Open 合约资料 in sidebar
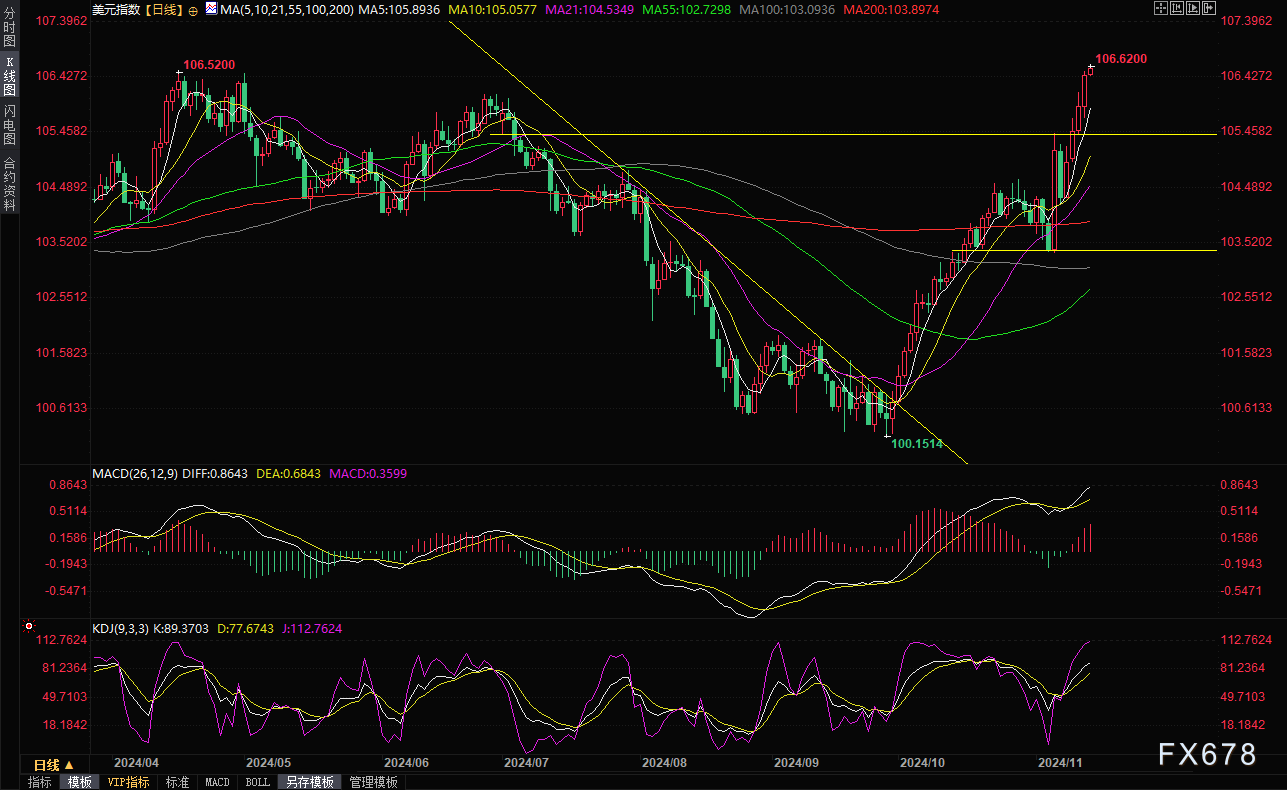The image size is (1287, 790). (9, 183)
